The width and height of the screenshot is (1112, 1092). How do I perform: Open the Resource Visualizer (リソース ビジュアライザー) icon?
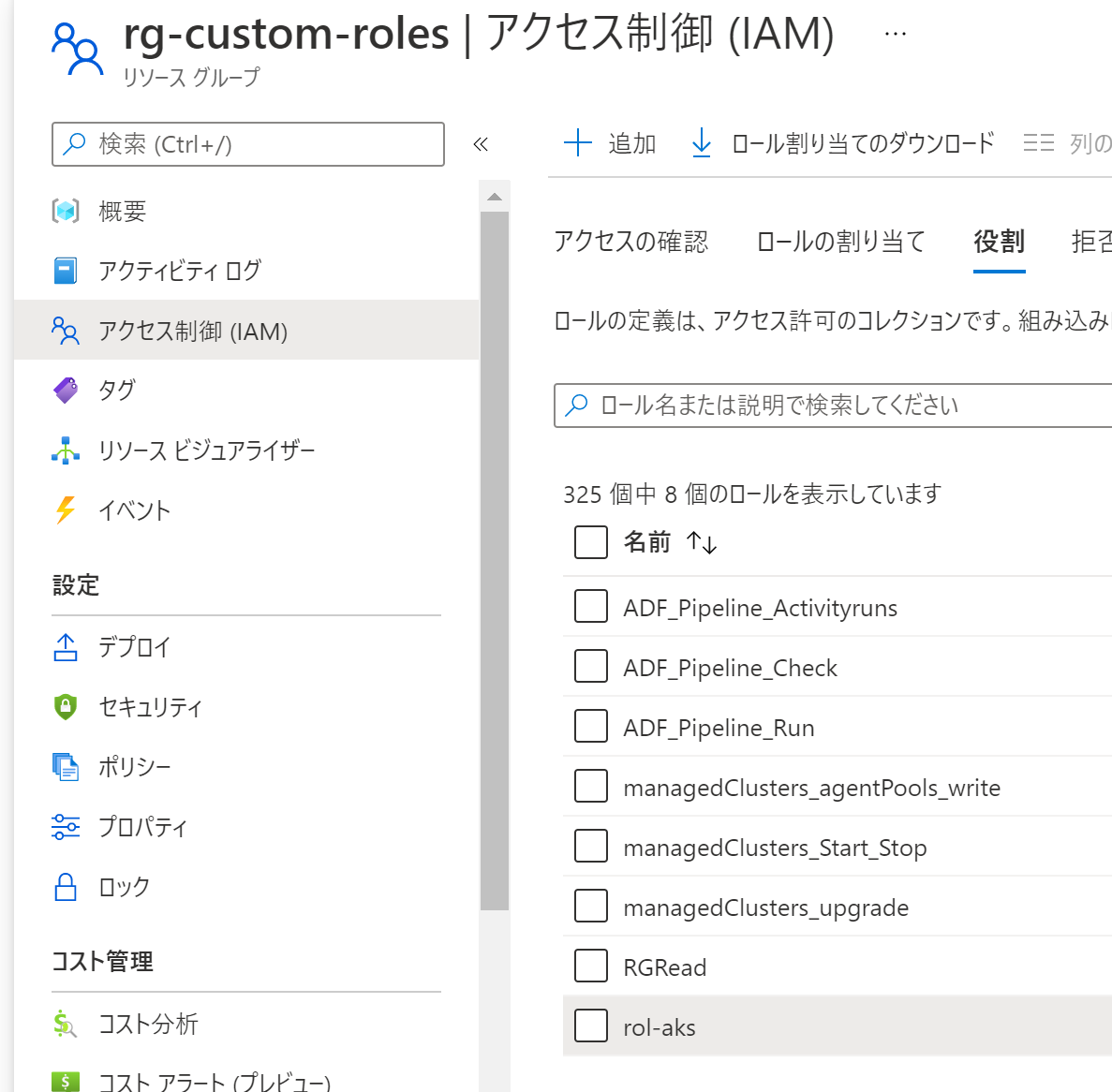(x=66, y=450)
